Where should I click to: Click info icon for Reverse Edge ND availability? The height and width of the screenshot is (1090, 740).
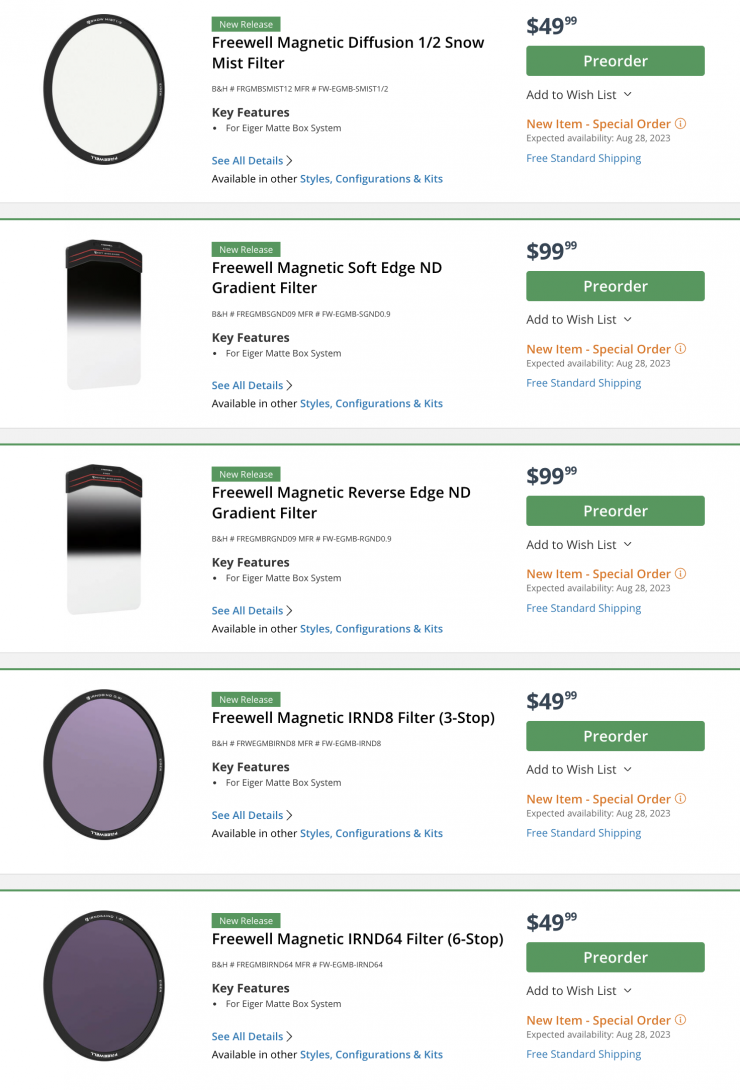tap(681, 574)
